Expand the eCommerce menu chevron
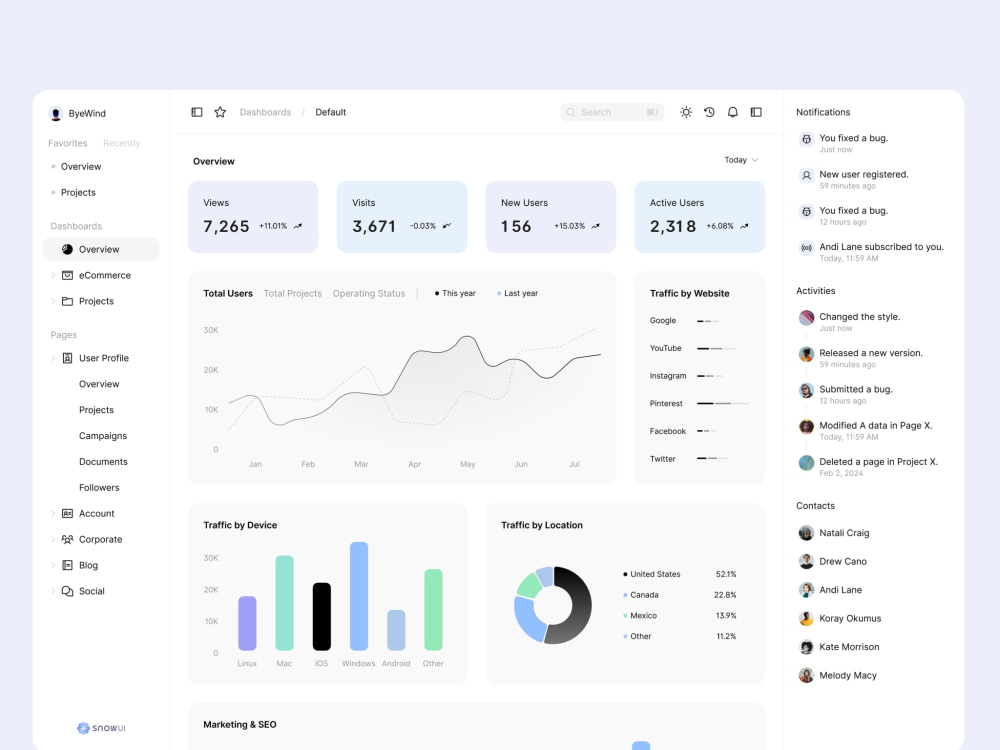 [53, 276]
